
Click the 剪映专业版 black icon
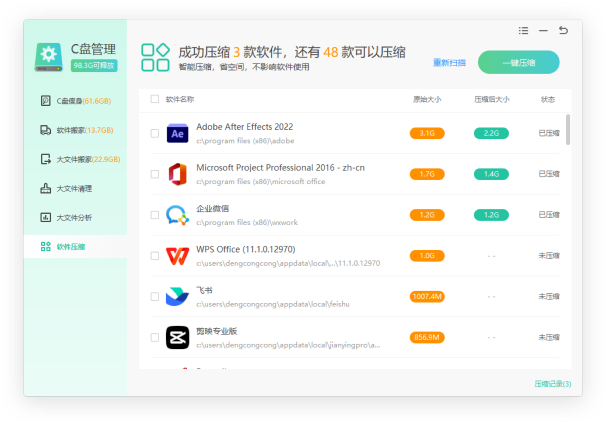[177, 337]
